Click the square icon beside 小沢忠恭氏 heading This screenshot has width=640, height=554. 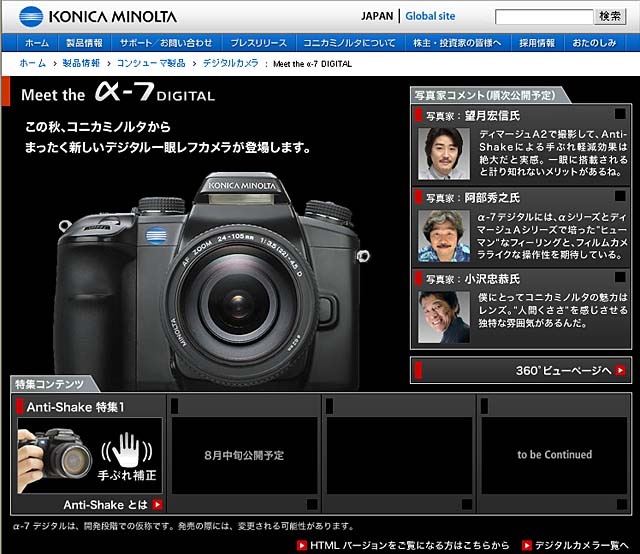point(620,277)
